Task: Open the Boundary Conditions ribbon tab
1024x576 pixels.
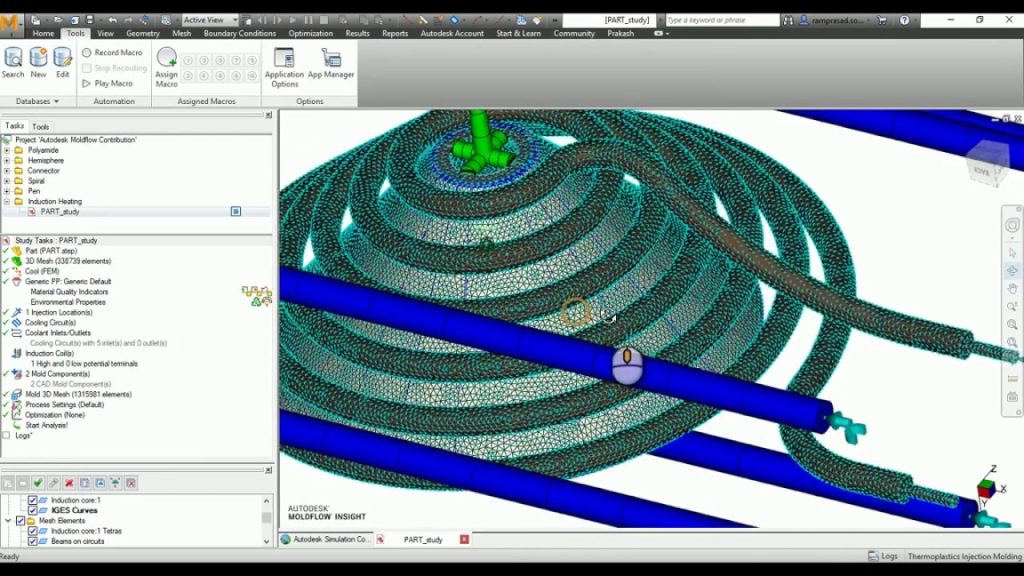Action: [x=240, y=33]
